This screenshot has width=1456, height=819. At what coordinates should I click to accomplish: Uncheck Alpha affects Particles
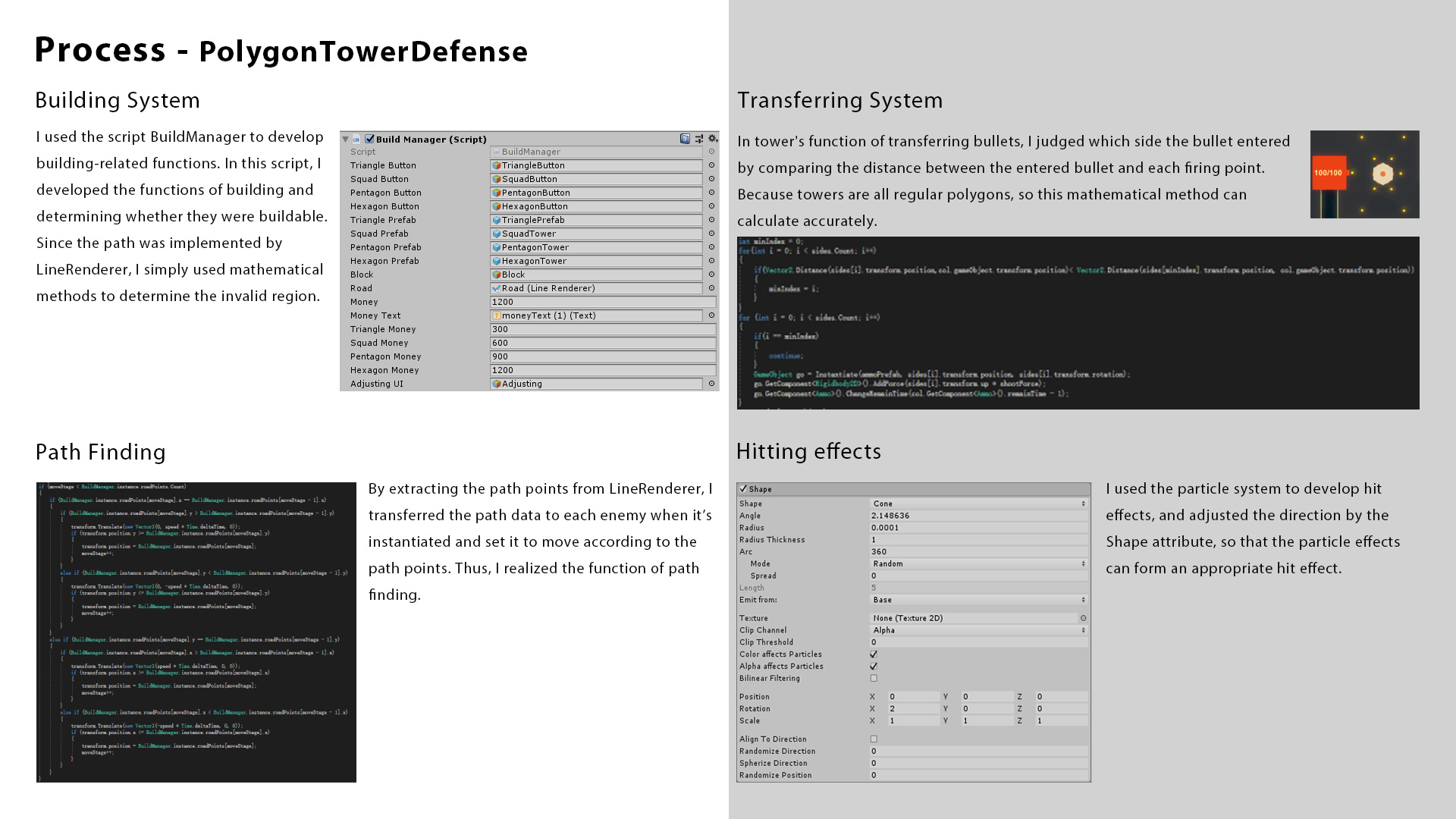click(874, 667)
